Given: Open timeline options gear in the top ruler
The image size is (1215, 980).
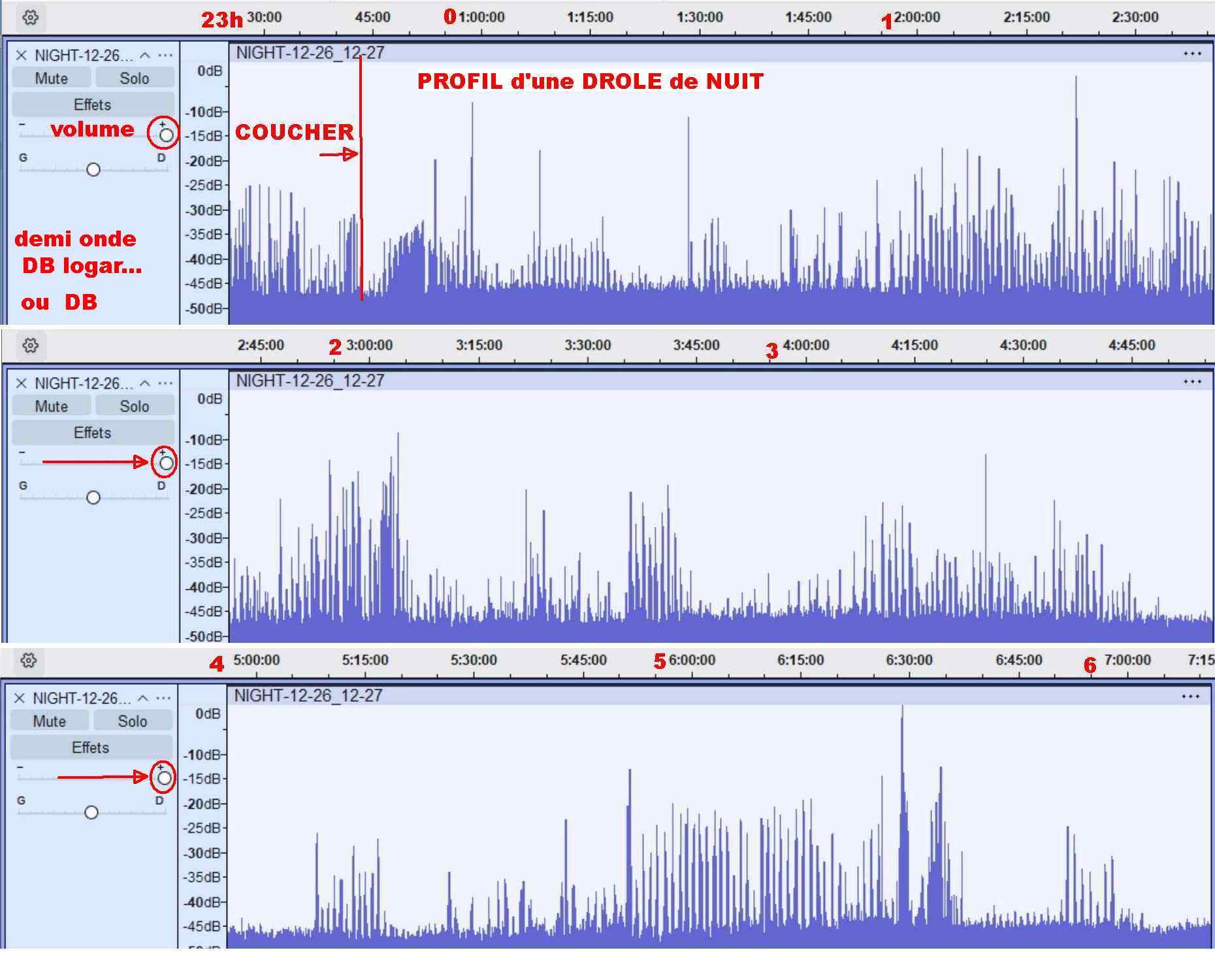Looking at the screenshot, I should [30, 18].
